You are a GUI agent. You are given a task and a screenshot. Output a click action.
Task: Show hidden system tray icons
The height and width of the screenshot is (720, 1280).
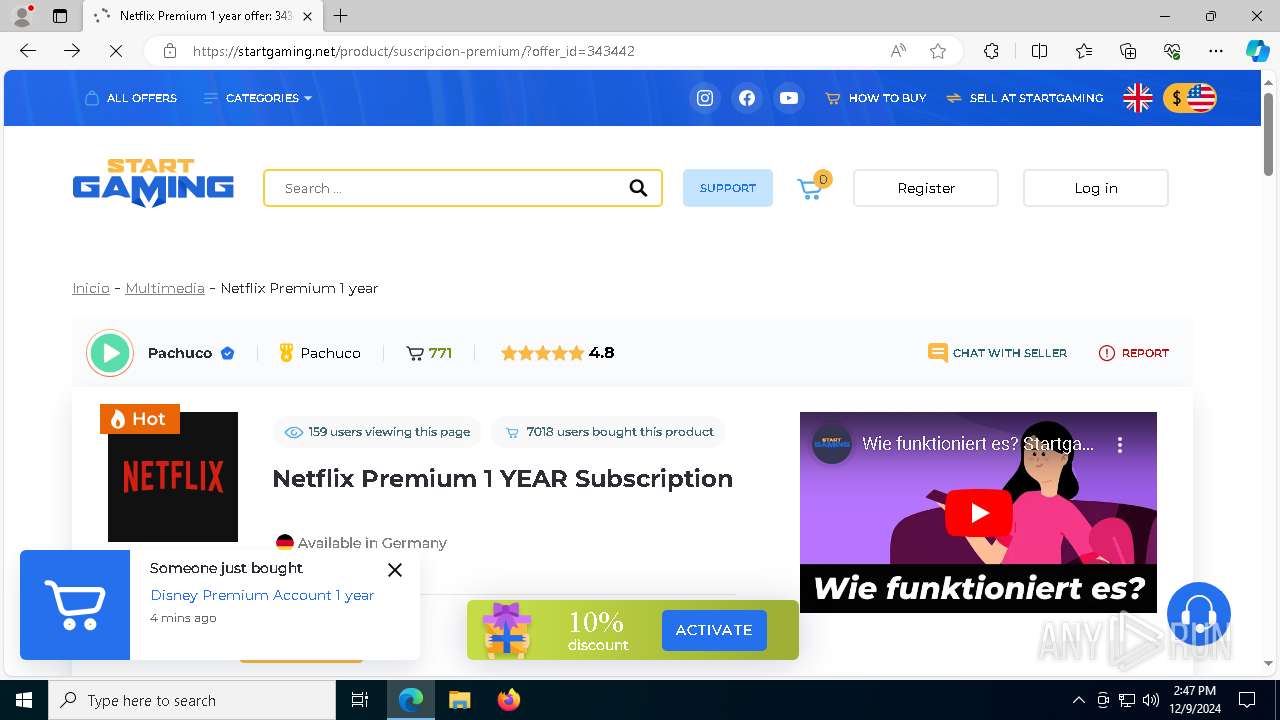tap(1078, 700)
